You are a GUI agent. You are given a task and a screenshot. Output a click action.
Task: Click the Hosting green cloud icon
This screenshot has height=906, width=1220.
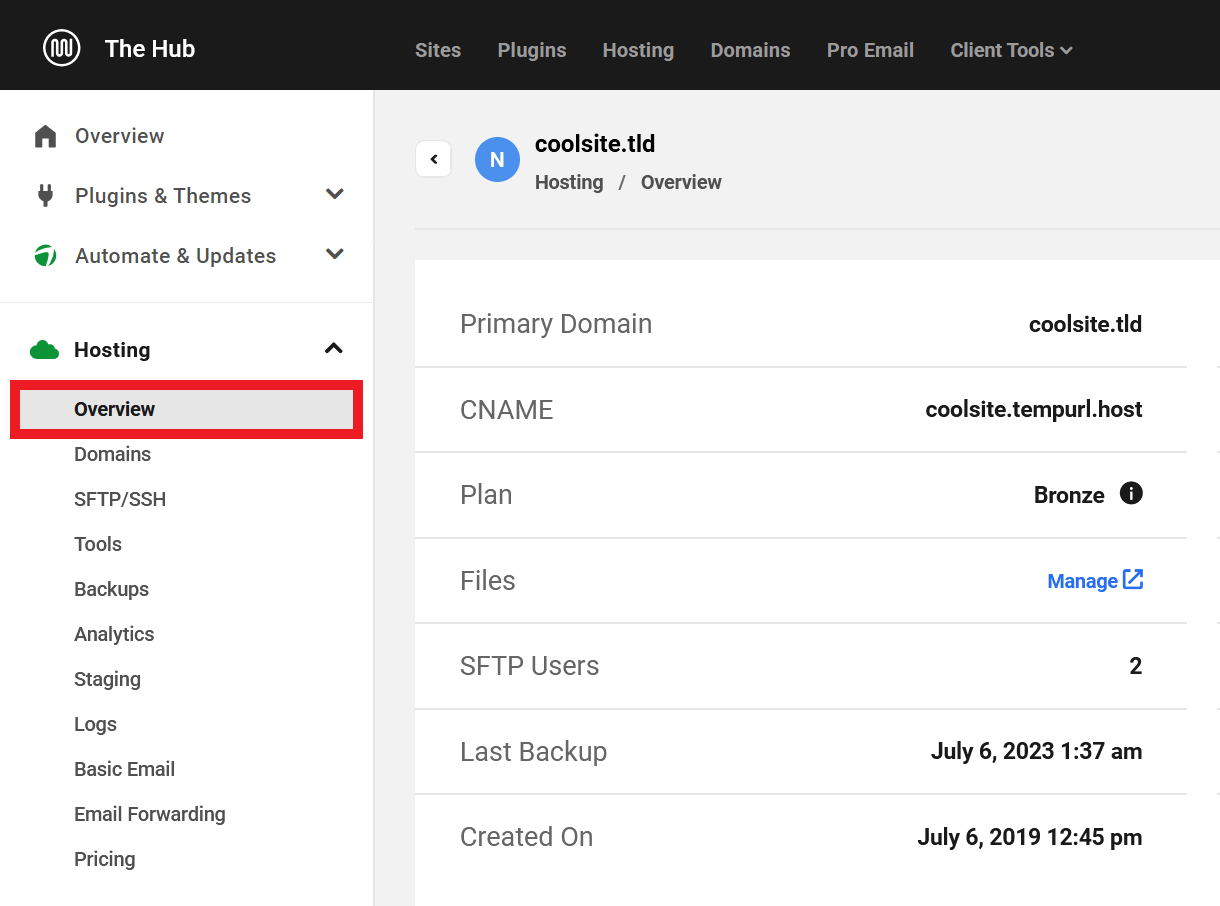pyautogui.click(x=45, y=350)
